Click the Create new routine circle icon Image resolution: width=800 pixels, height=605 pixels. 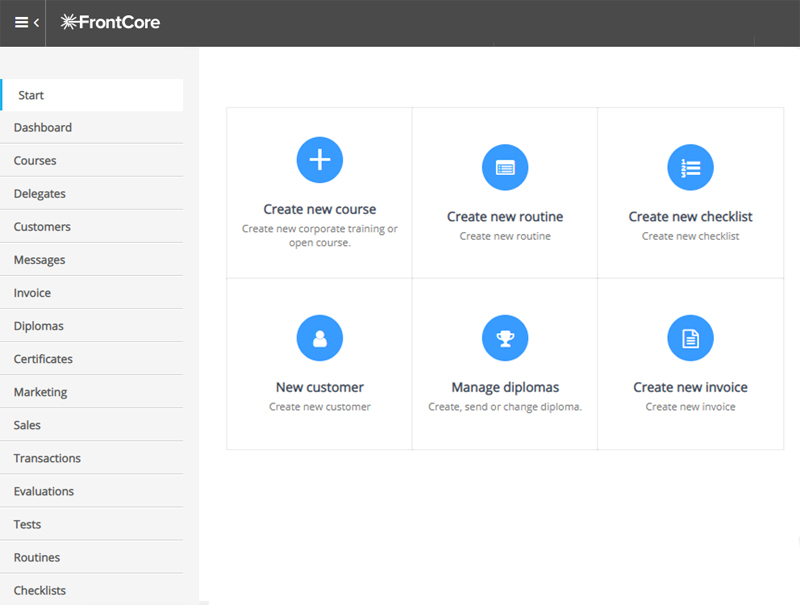pos(505,167)
